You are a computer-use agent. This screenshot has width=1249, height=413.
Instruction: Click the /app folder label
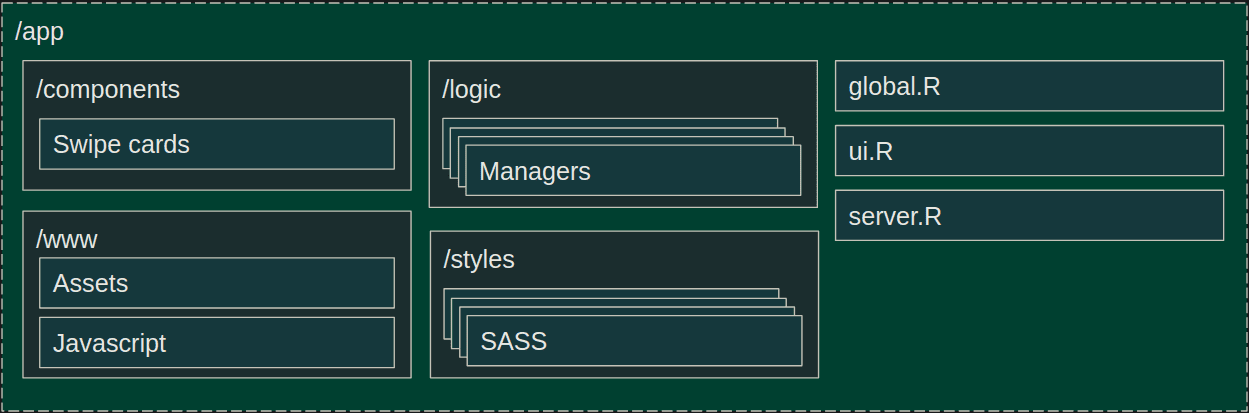pyautogui.click(x=40, y=32)
